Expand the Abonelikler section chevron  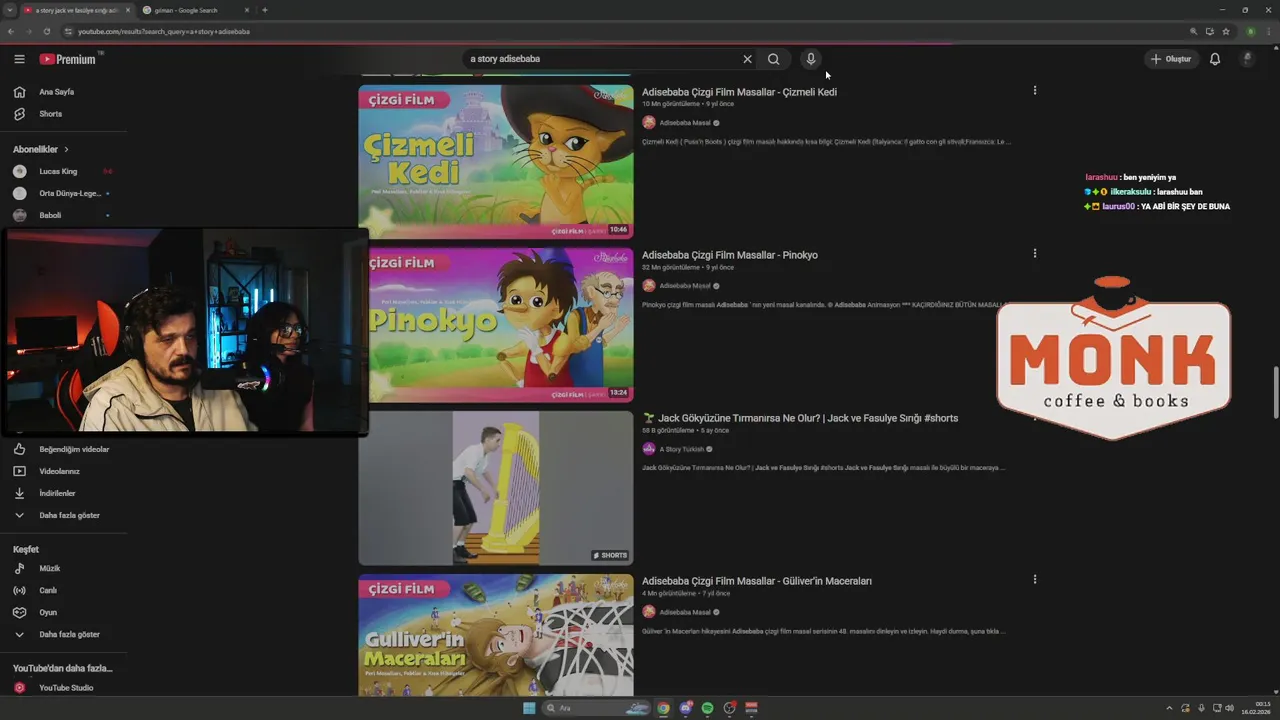(67, 149)
